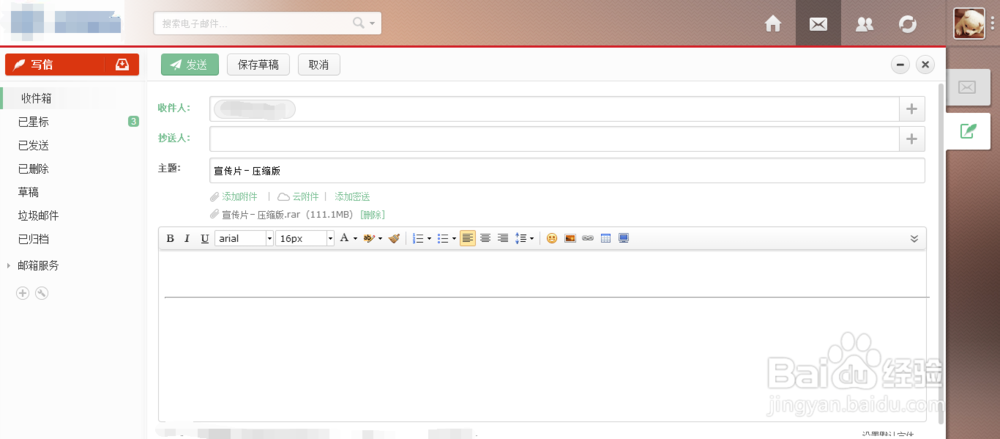Image resolution: width=1000 pixels, height=439 pixels.
Task: Open the 已删除 deleted folder
Action: 33,169
